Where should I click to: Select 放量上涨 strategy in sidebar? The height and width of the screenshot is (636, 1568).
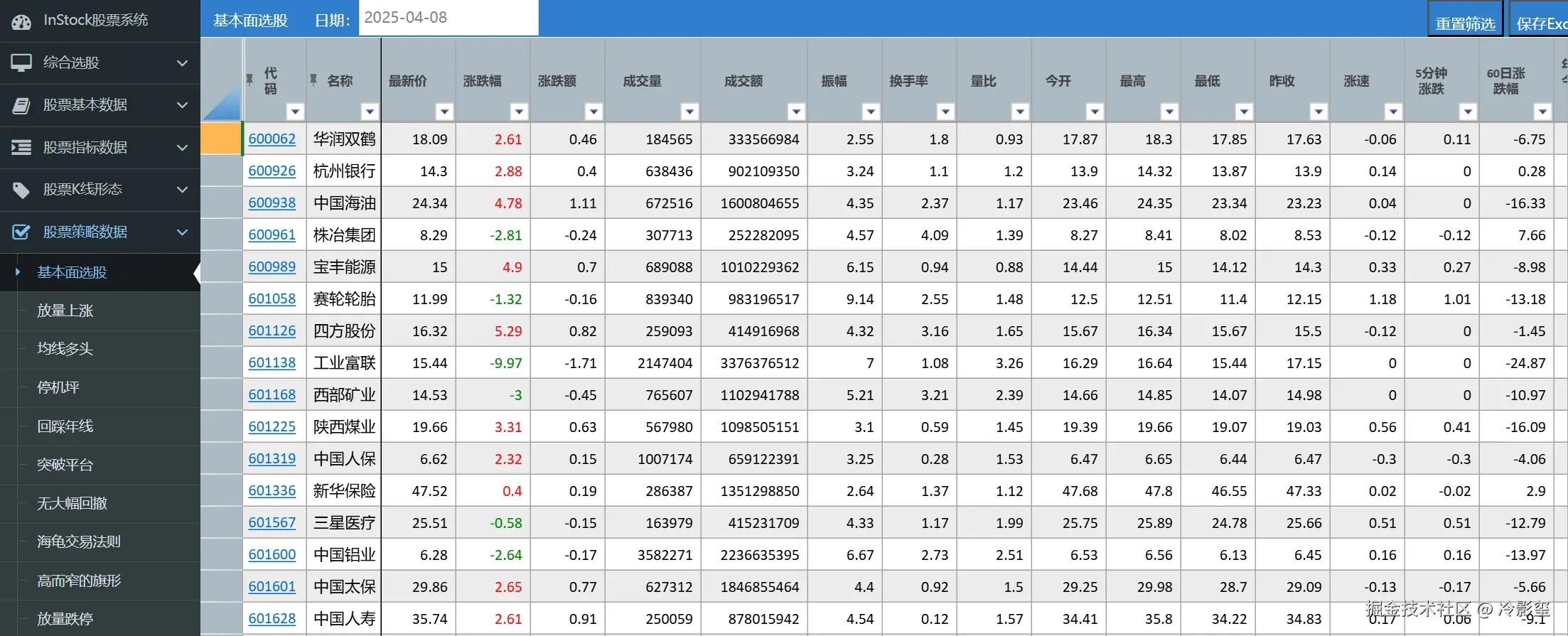100,311
